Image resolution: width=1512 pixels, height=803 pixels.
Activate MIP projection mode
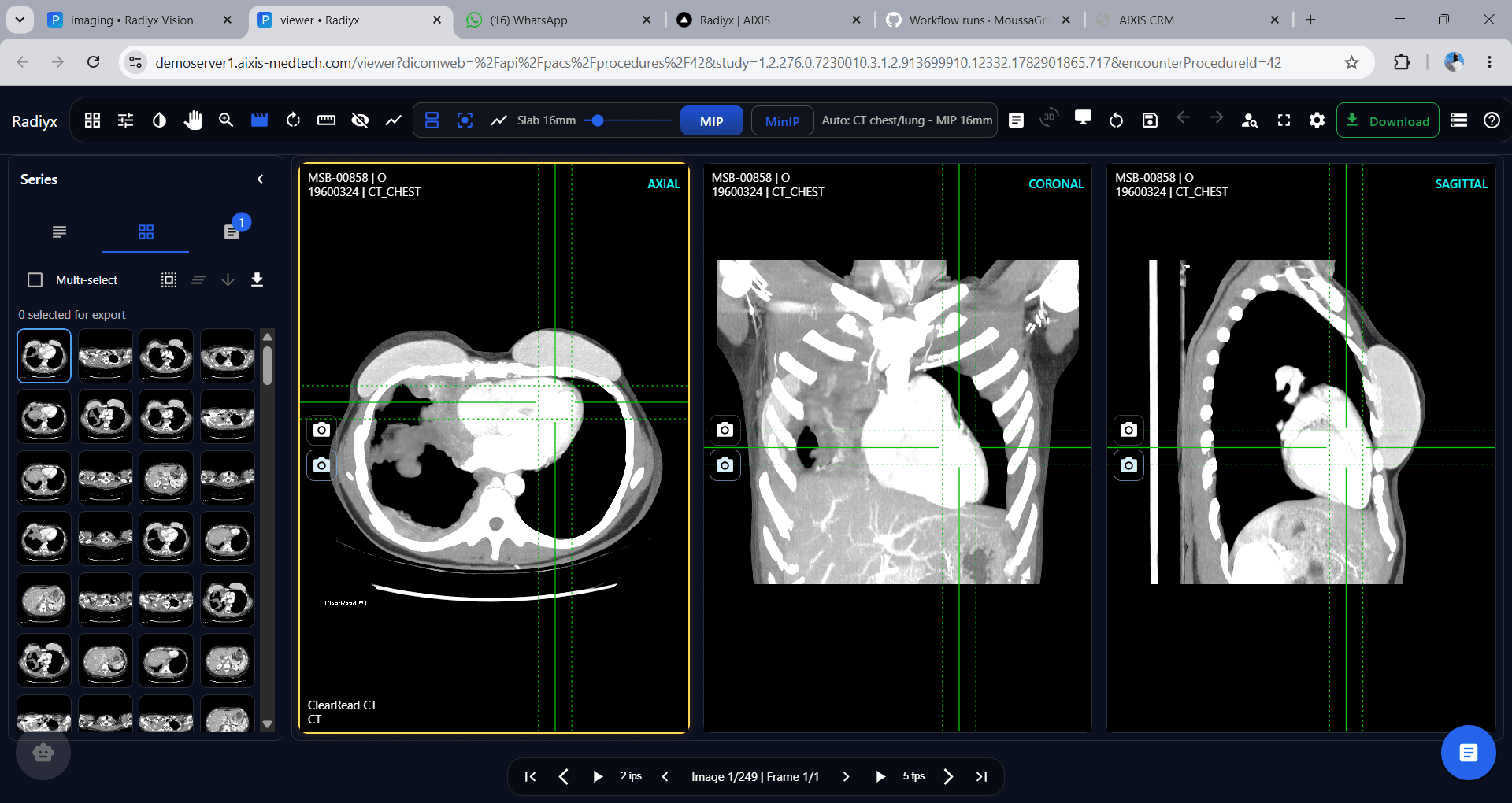[711, 121]
